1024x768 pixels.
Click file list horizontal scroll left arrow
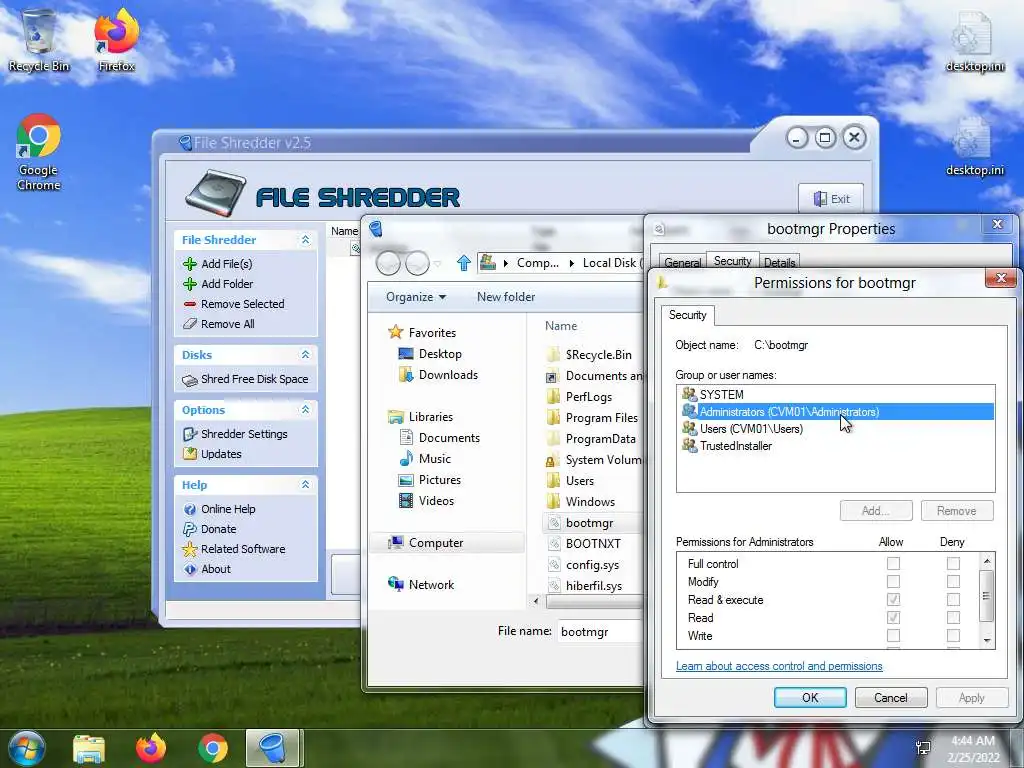click(537, 600)
